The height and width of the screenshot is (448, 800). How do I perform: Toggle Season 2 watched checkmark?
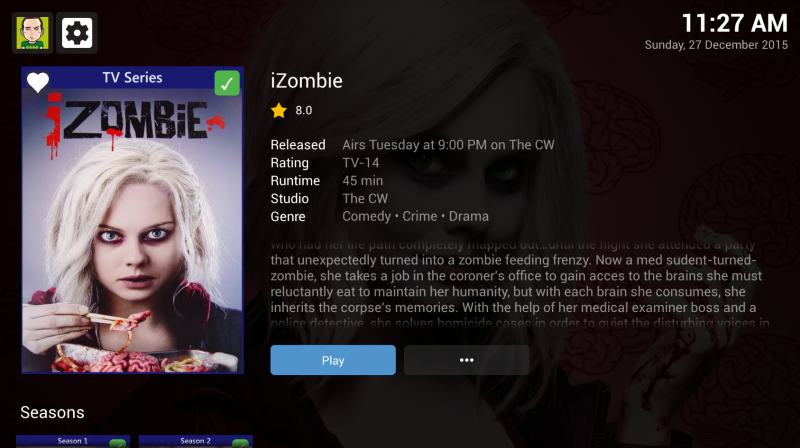(241, 443)
